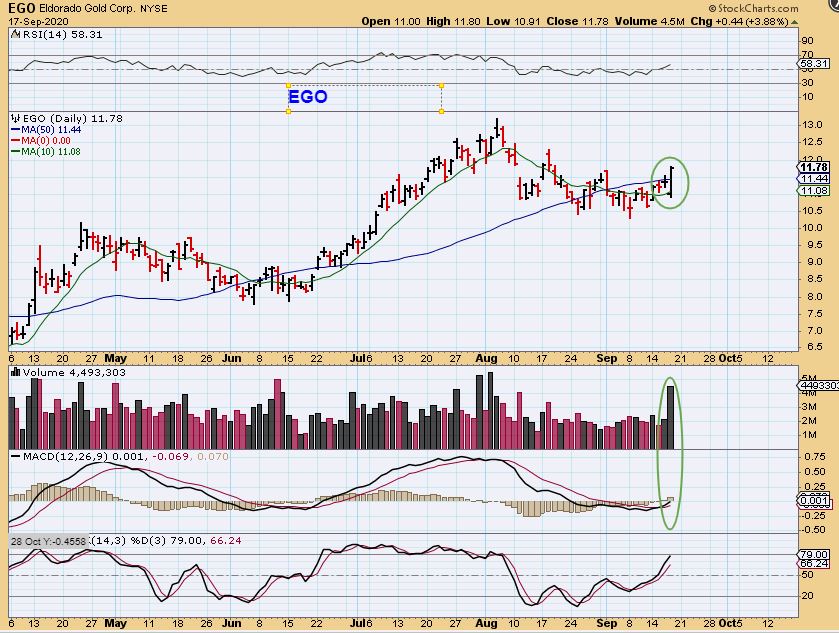Click the %D(3) 79.00 stochastic label
839x633 pixels.
pyautogui.click(x=166, y=541)
